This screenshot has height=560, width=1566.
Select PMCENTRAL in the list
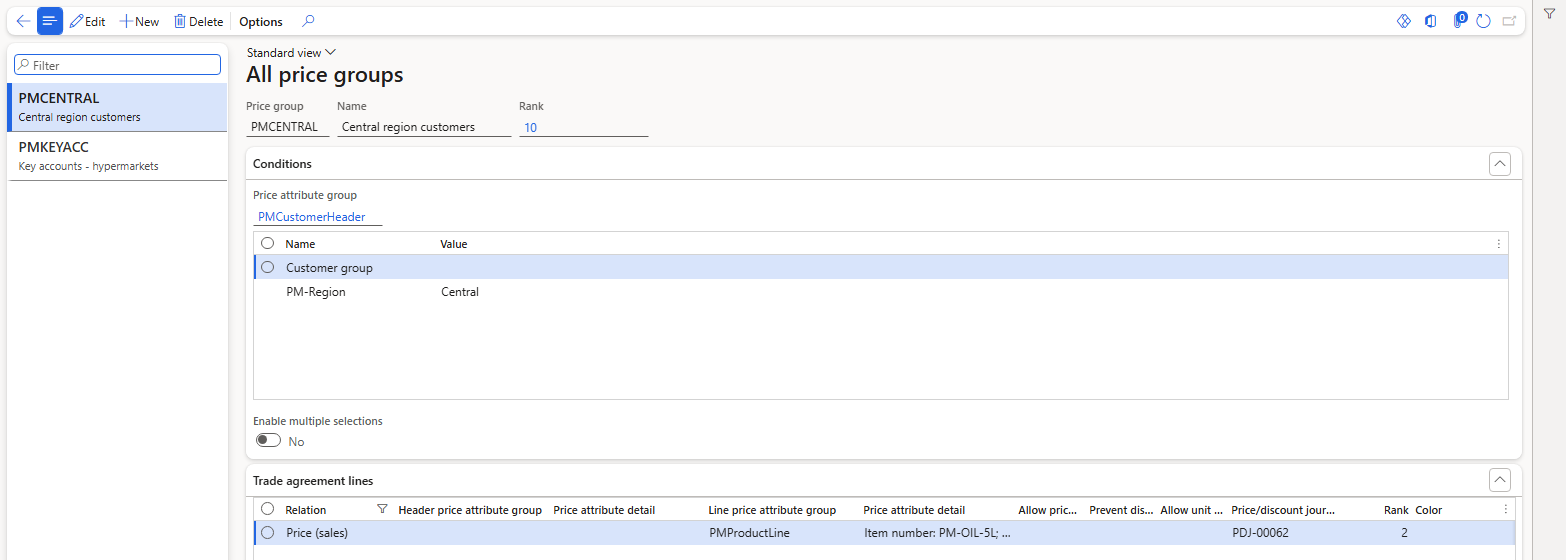click(117, 107)
